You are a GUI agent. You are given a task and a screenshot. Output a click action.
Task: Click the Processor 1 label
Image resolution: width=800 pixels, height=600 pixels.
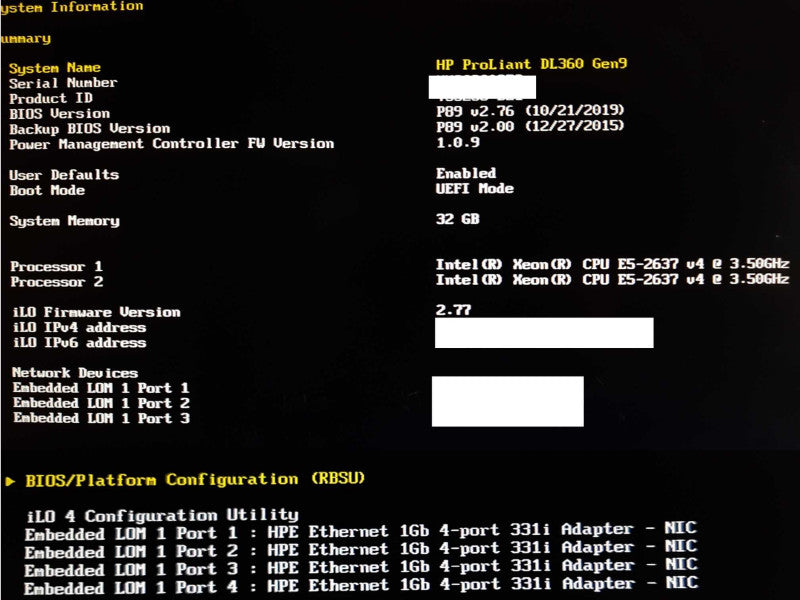click(57, 266)
